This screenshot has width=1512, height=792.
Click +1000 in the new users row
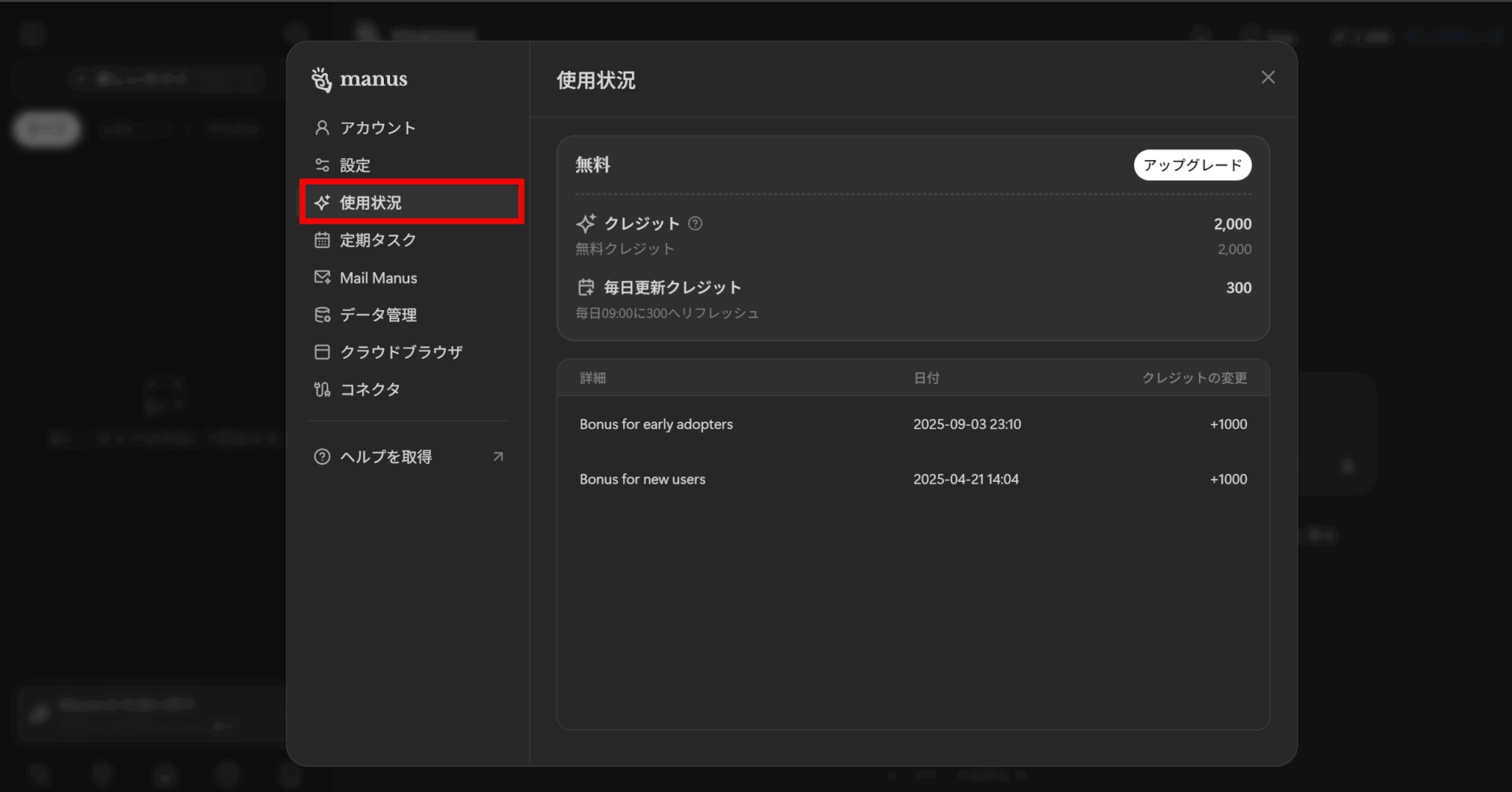click(1228, 479)
